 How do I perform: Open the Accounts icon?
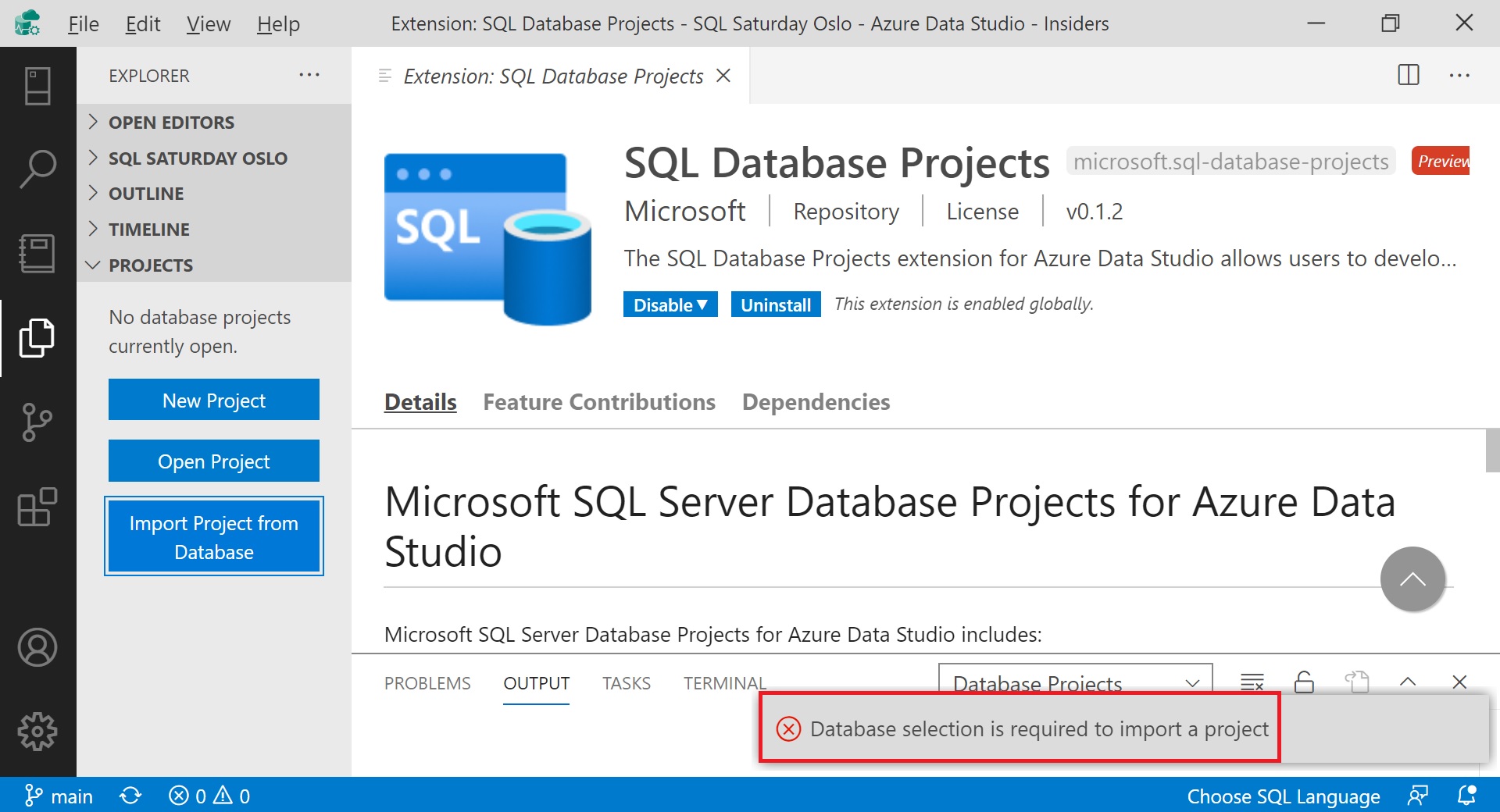(37, 647)
